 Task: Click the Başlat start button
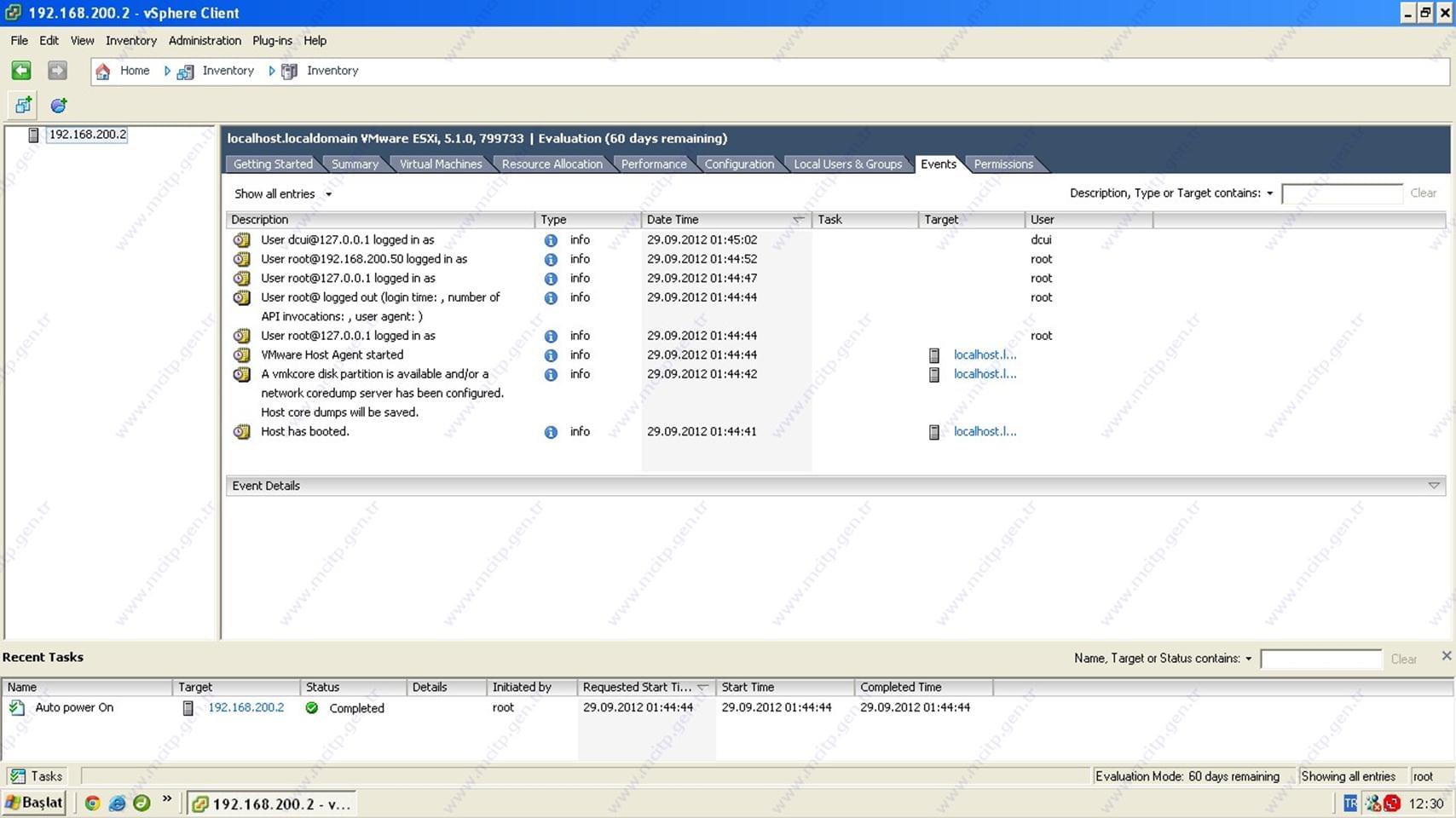coord(34,804)
